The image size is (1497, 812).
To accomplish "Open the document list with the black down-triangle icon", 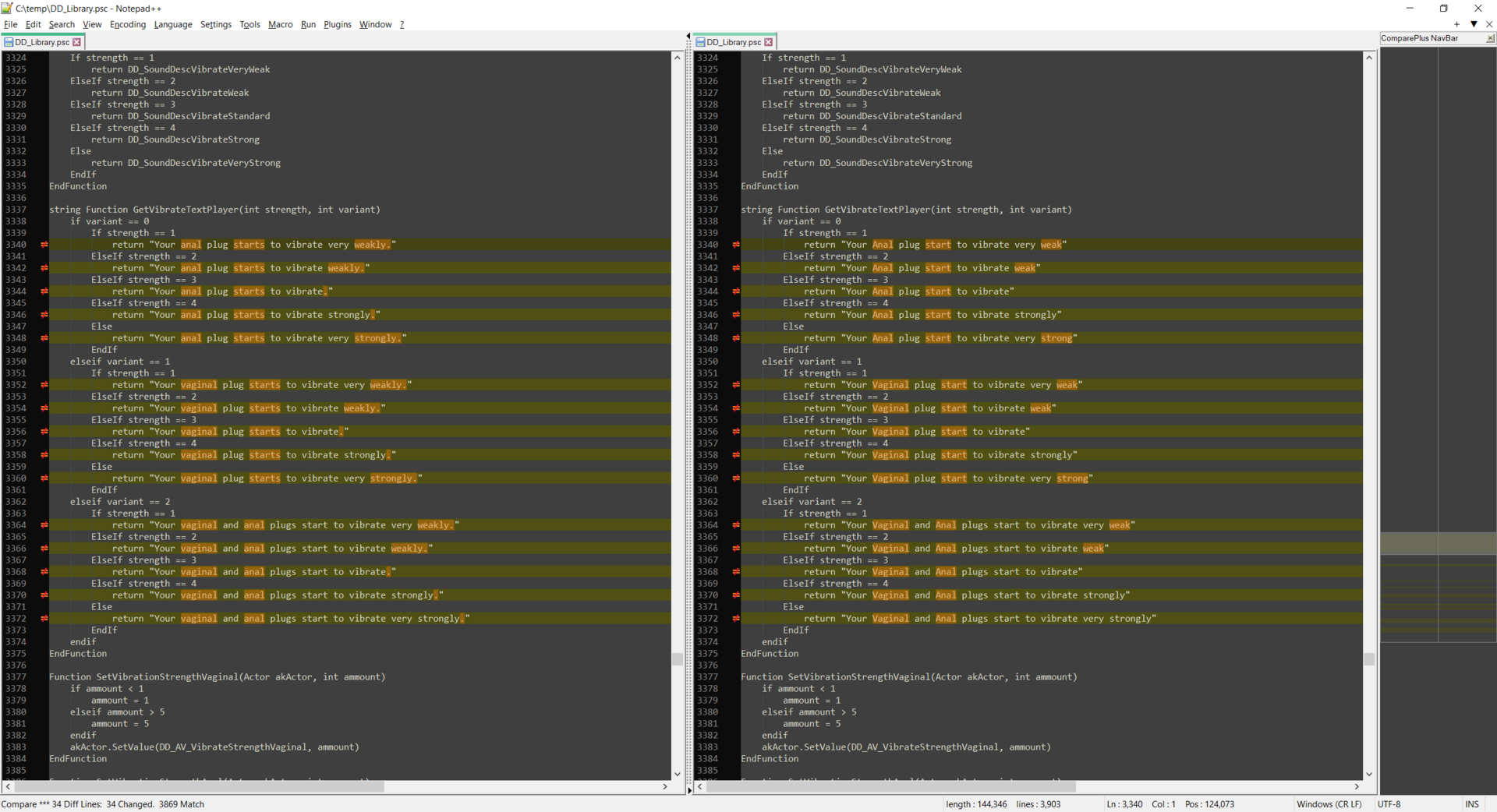I will point(1474,24).
